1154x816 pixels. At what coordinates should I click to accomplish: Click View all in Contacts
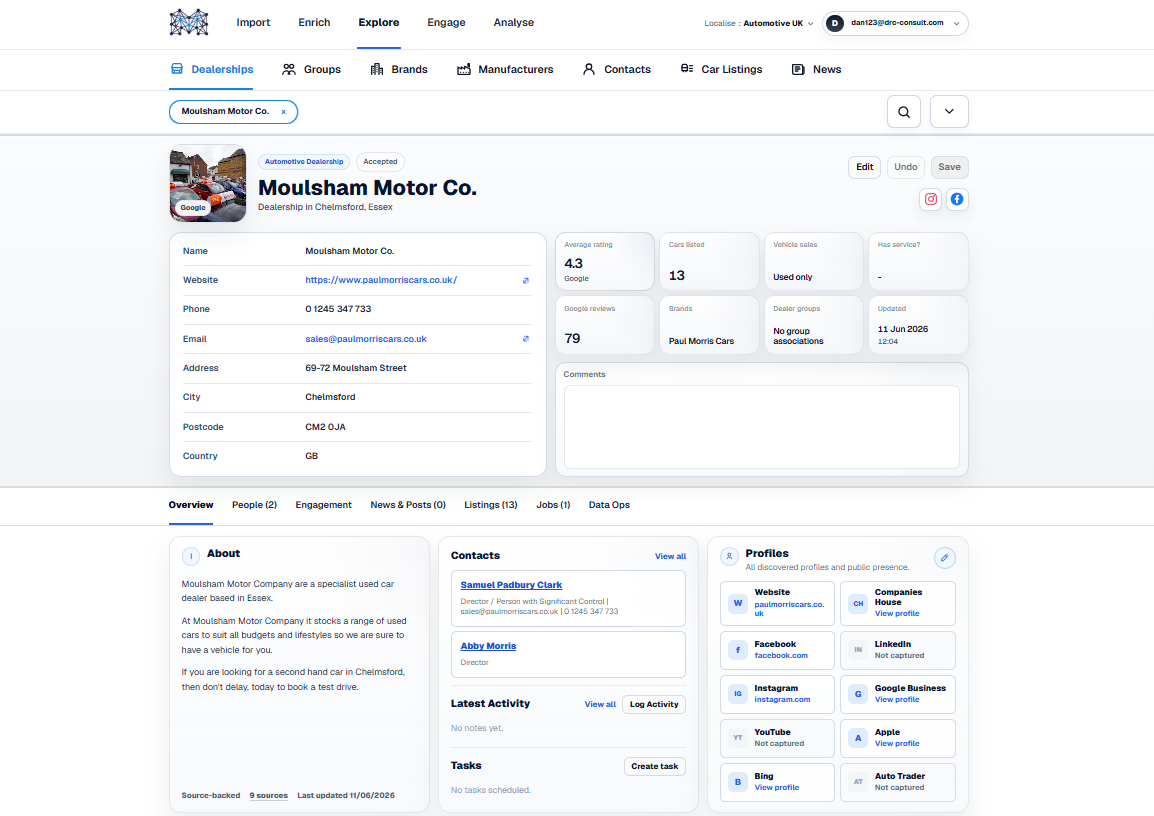pyautogui.click(x=670, y=556)
